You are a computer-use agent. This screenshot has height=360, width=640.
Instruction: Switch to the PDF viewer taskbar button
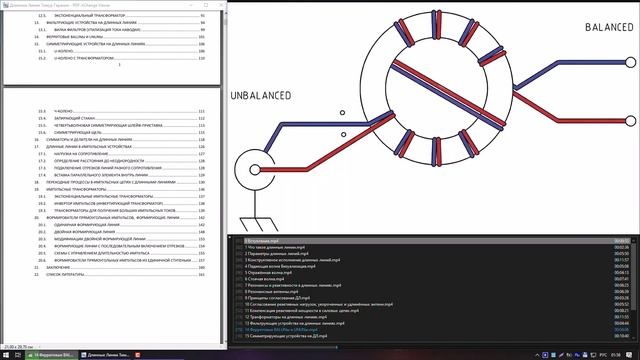(x=105, y=355)
